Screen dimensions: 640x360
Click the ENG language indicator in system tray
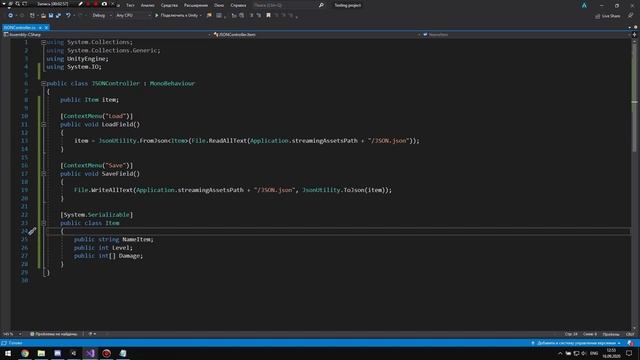(594, 353)
